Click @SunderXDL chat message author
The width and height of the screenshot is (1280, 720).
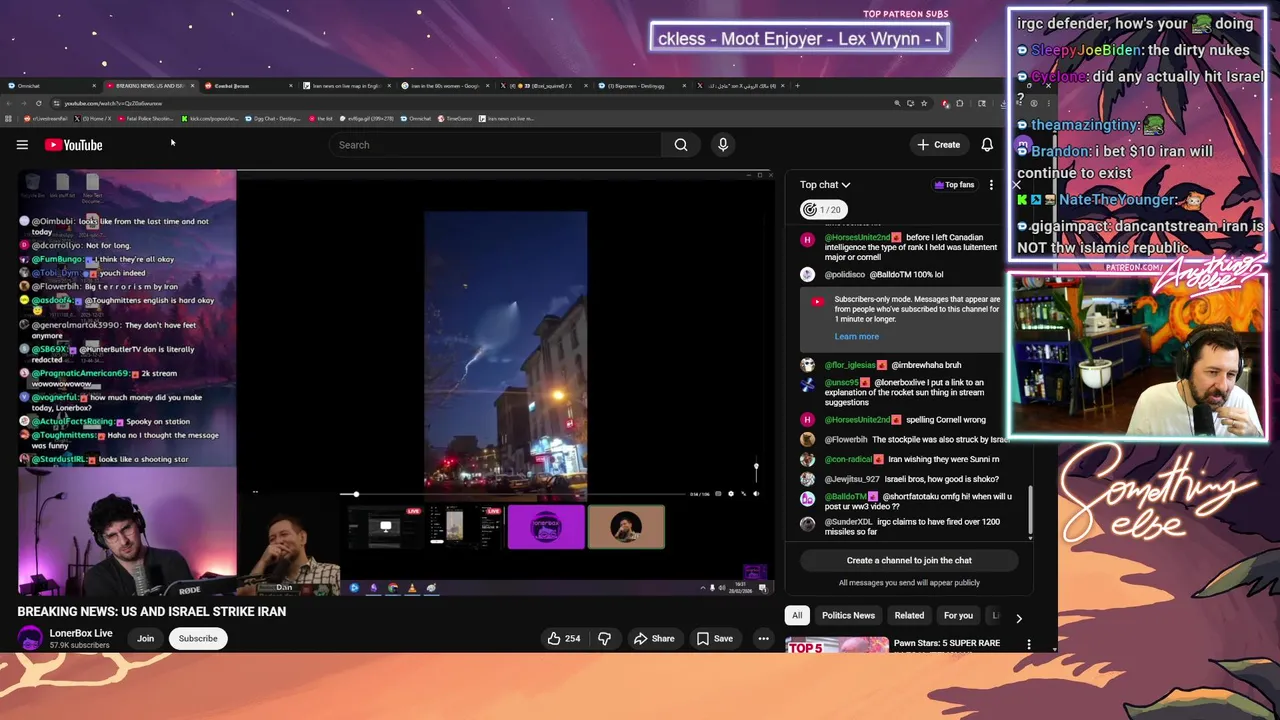coord(848,521)
